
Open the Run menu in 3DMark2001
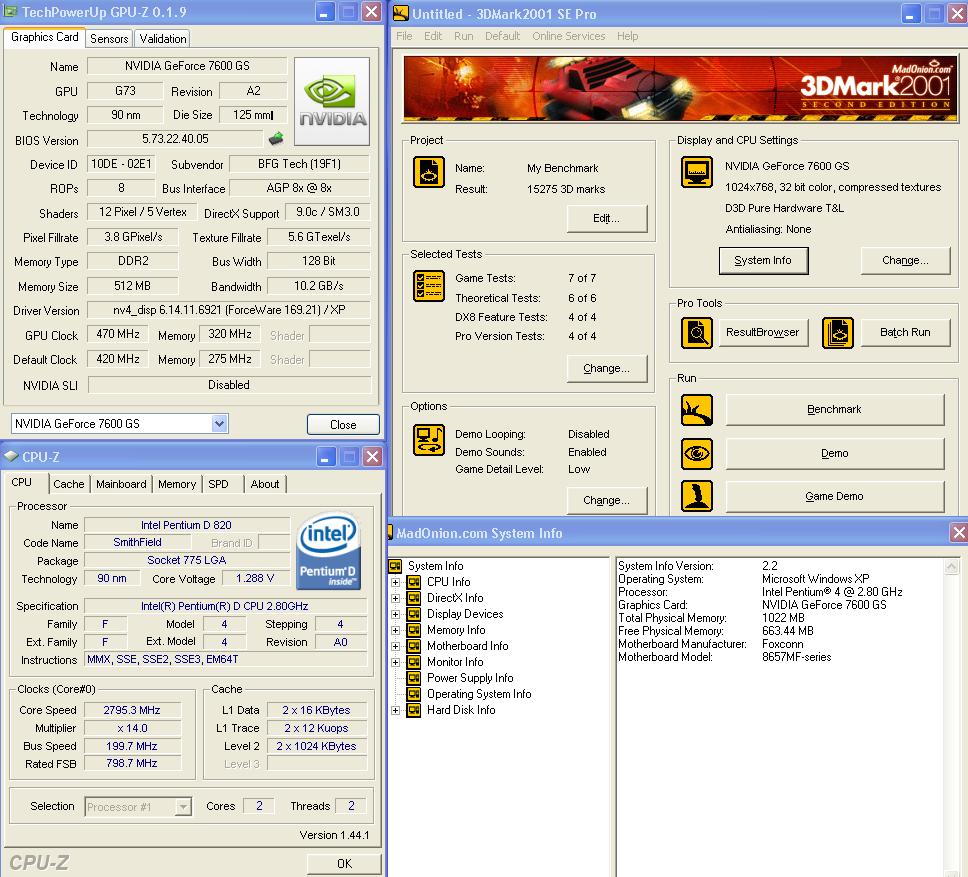click(x=464, y=36)
